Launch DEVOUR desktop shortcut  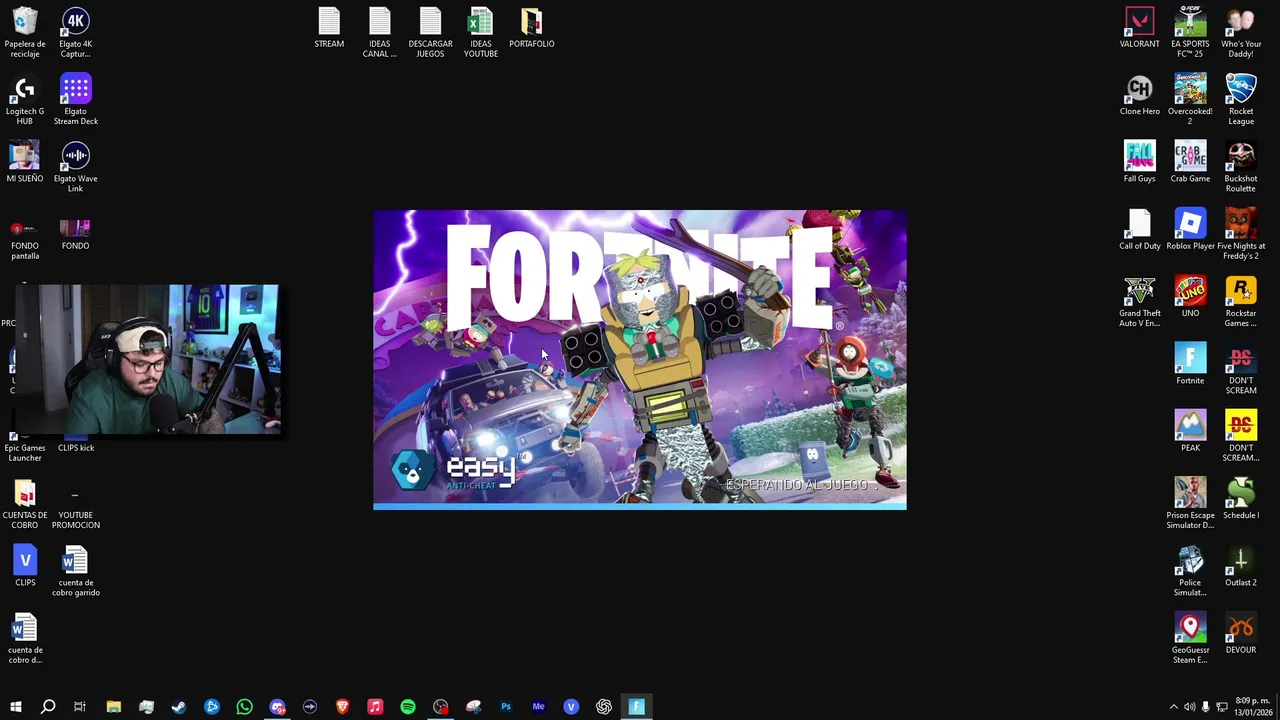click(x=1241, y=633)
